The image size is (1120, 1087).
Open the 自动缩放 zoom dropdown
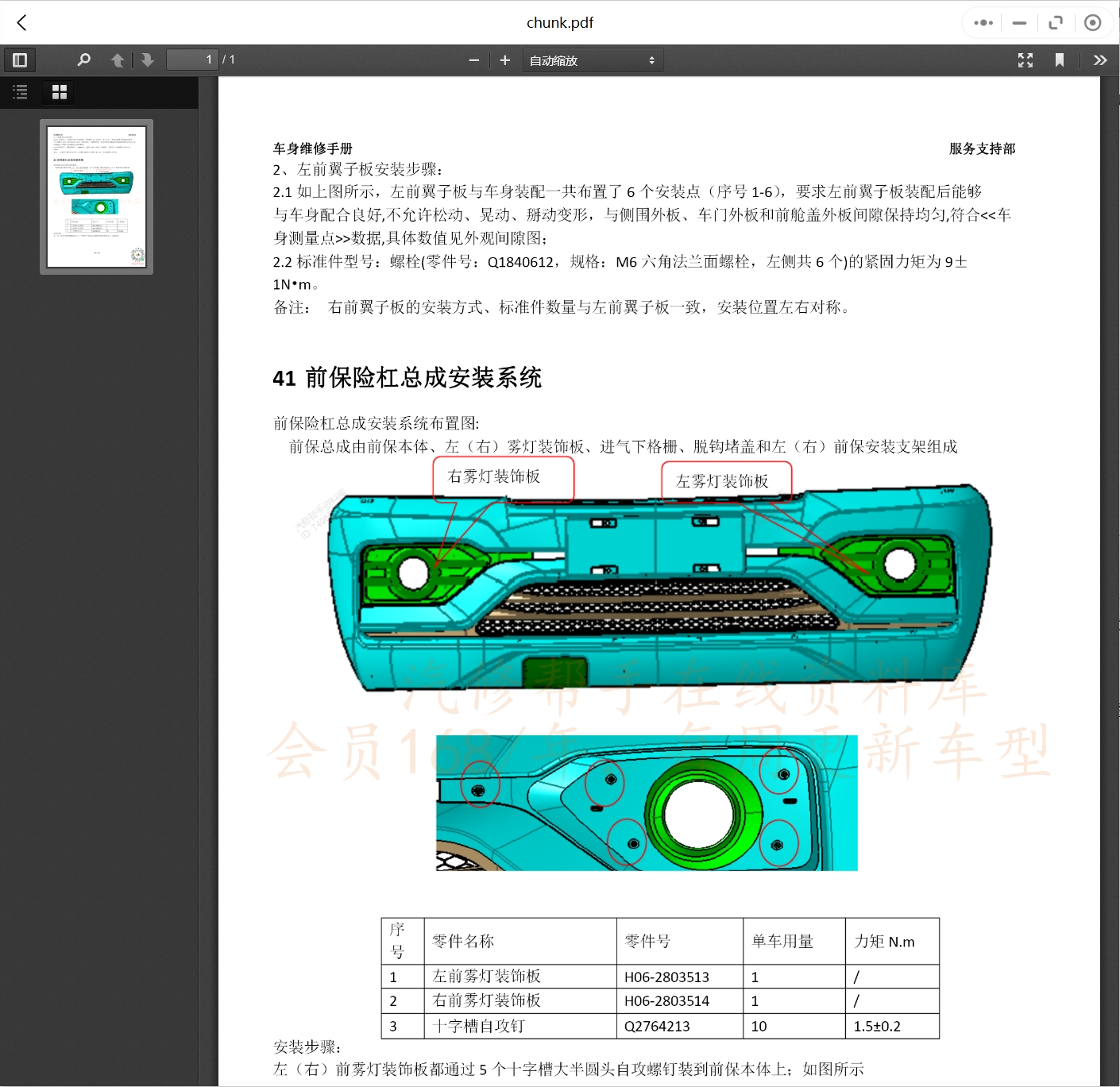(593, 60)
